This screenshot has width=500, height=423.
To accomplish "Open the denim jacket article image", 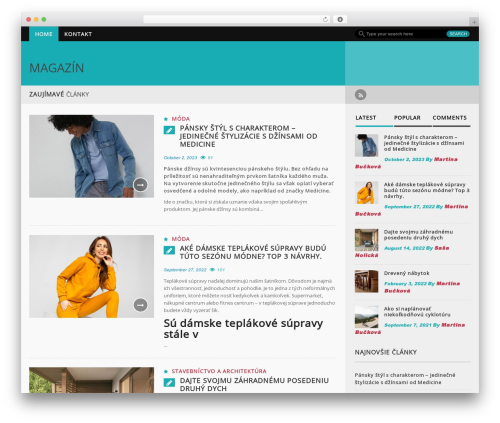I will click(x=91, y=156).
